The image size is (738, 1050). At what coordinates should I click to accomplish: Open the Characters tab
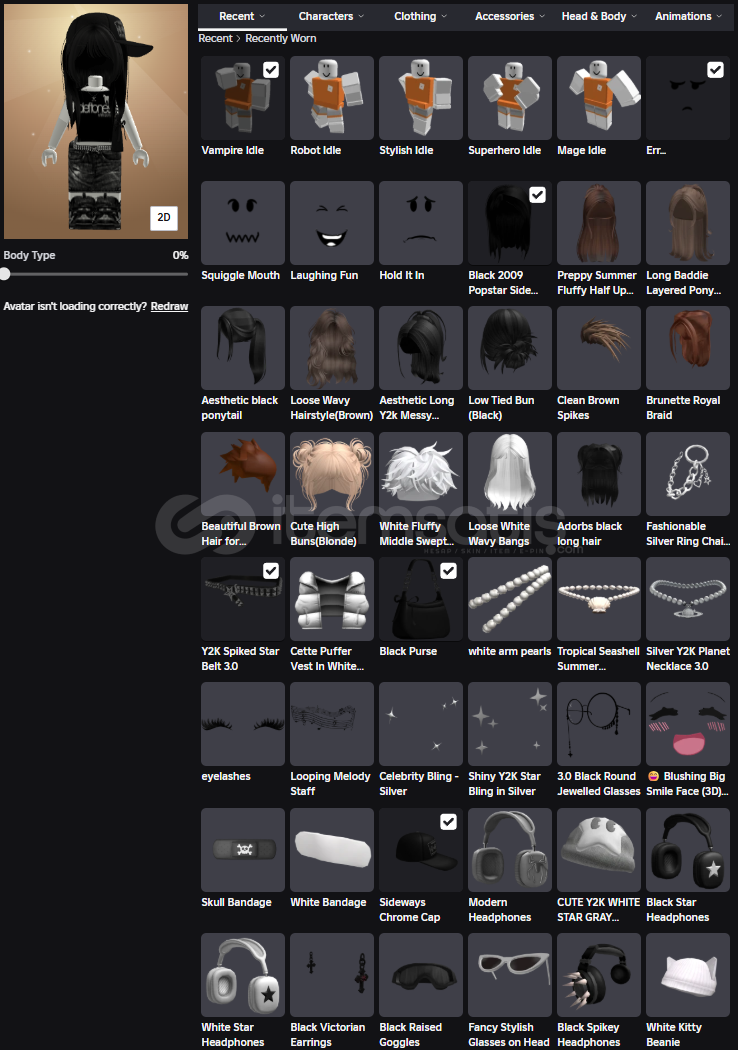tap(331, 16)
